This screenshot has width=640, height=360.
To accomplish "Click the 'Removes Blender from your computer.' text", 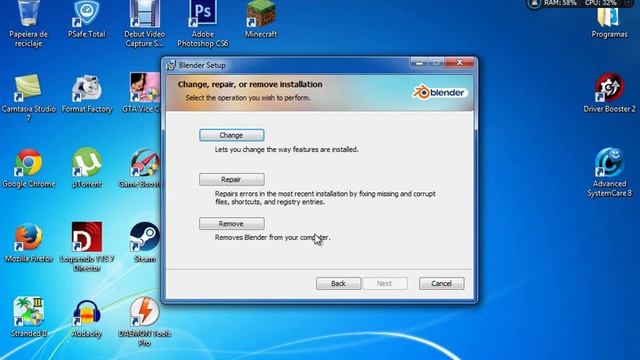I will 272,237.
